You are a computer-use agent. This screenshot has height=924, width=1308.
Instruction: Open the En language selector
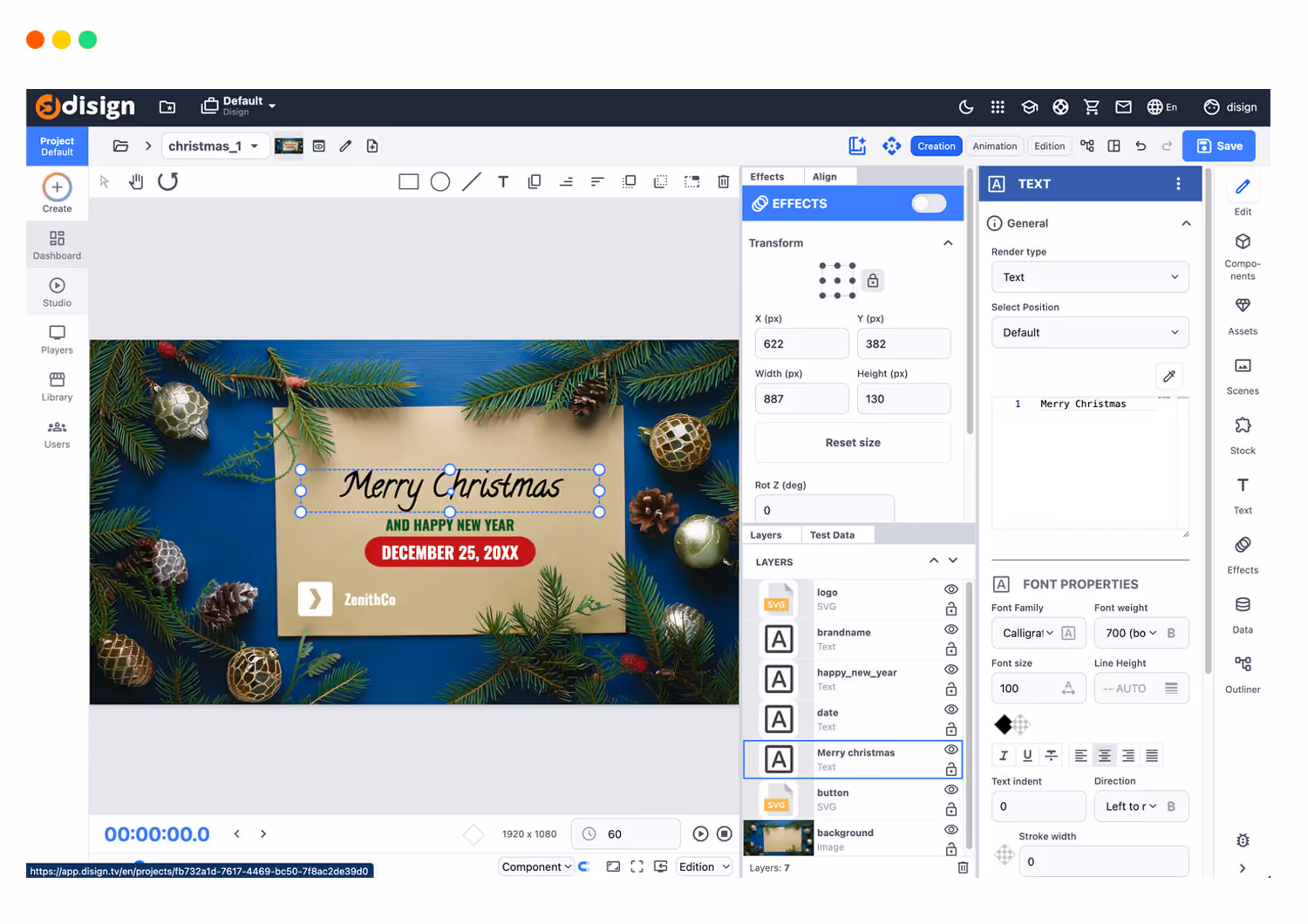(1162, 107)
